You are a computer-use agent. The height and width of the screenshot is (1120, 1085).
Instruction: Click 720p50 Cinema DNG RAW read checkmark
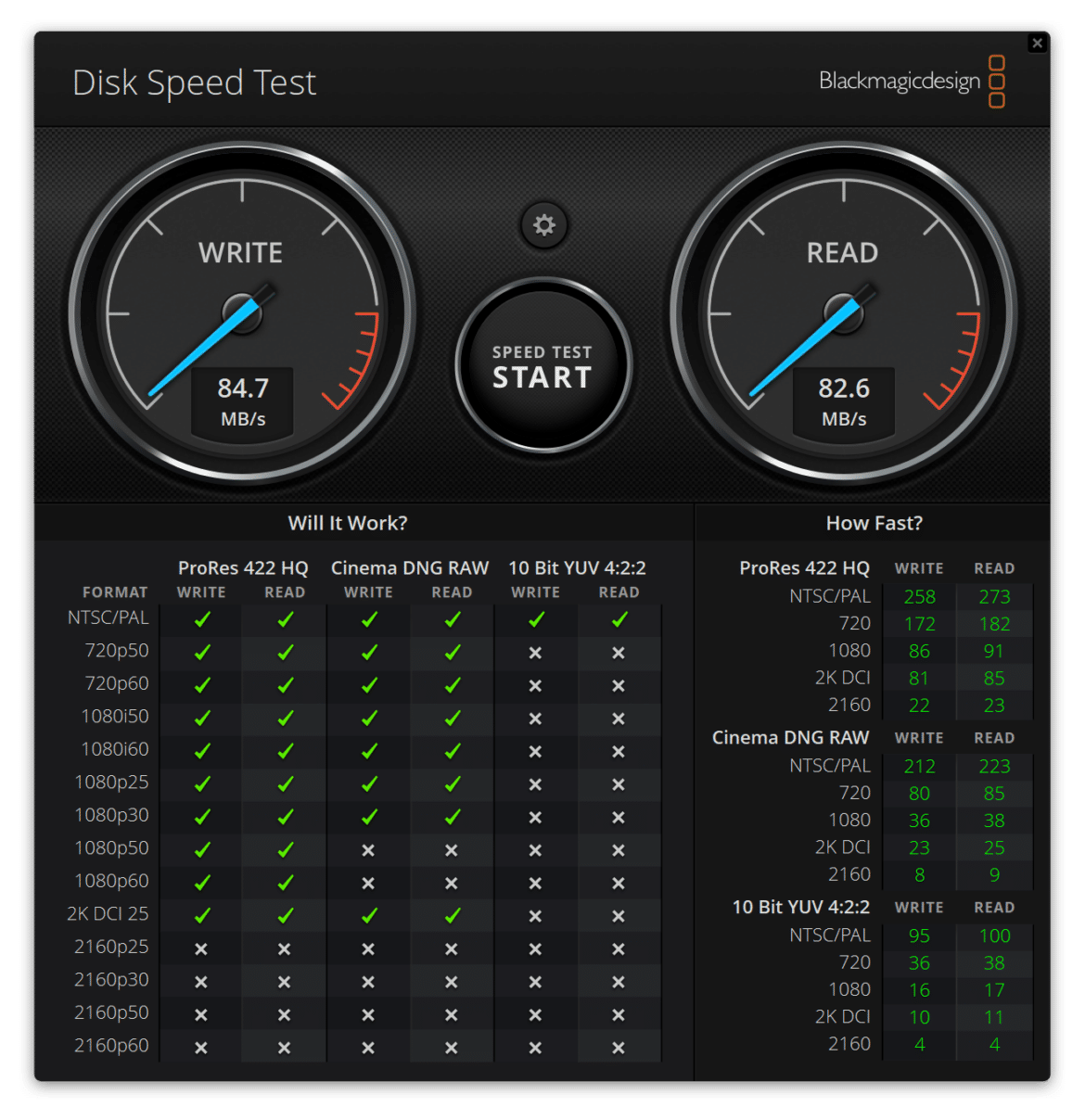pyautogui.click(x=453, y=652)
